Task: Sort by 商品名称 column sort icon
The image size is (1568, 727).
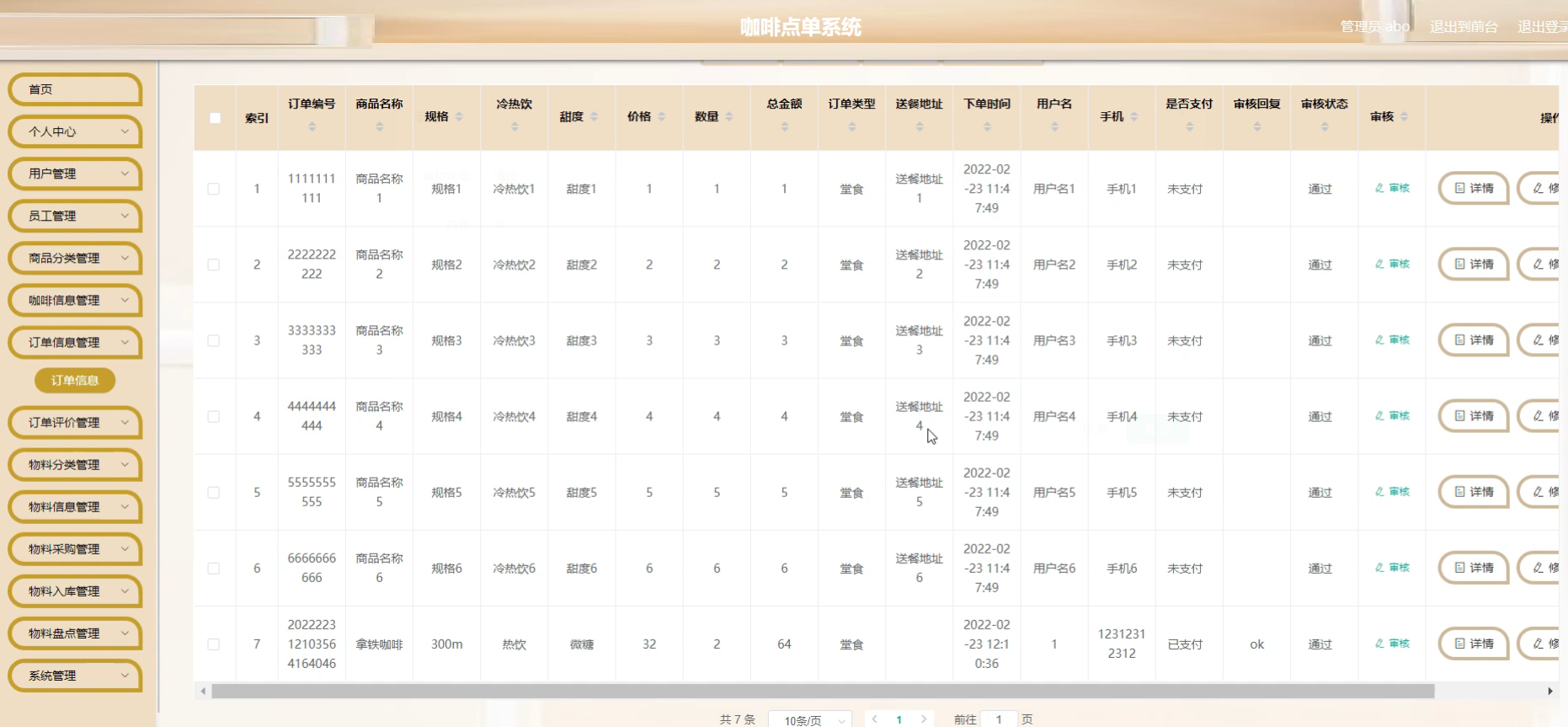Action: (x=379, y=126)
